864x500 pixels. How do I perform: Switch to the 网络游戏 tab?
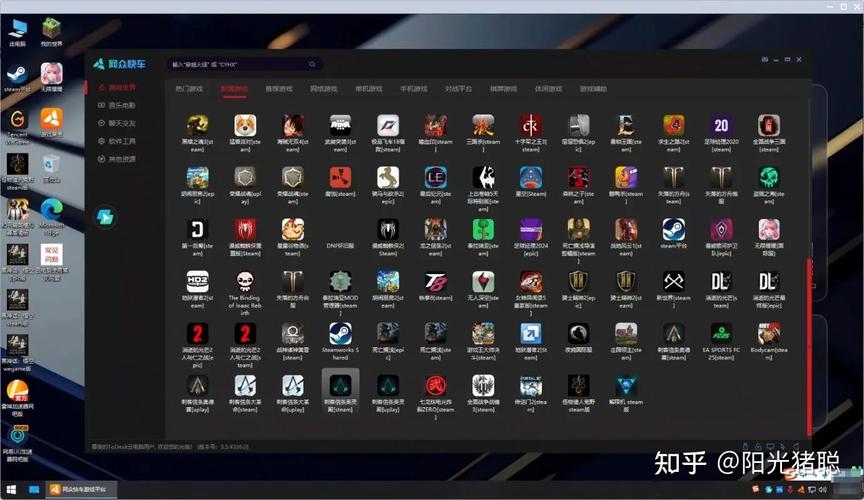pyautogui.click(x=323, y=88)
